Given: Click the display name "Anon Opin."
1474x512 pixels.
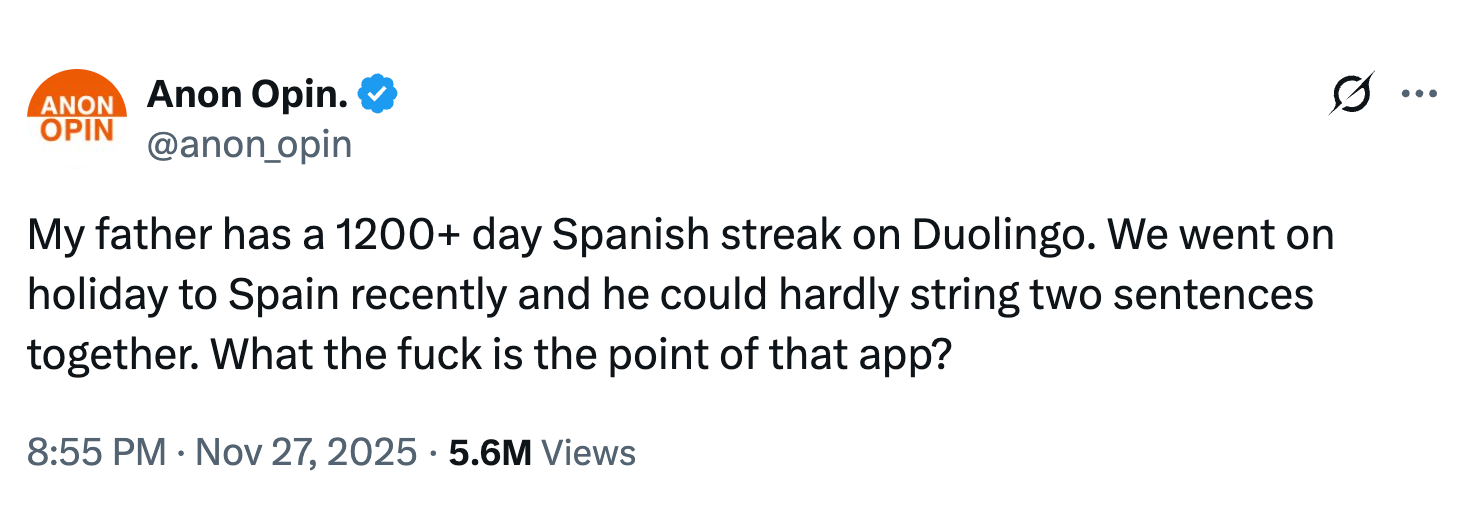Looking at the screenshot, I should coord(248,95).
